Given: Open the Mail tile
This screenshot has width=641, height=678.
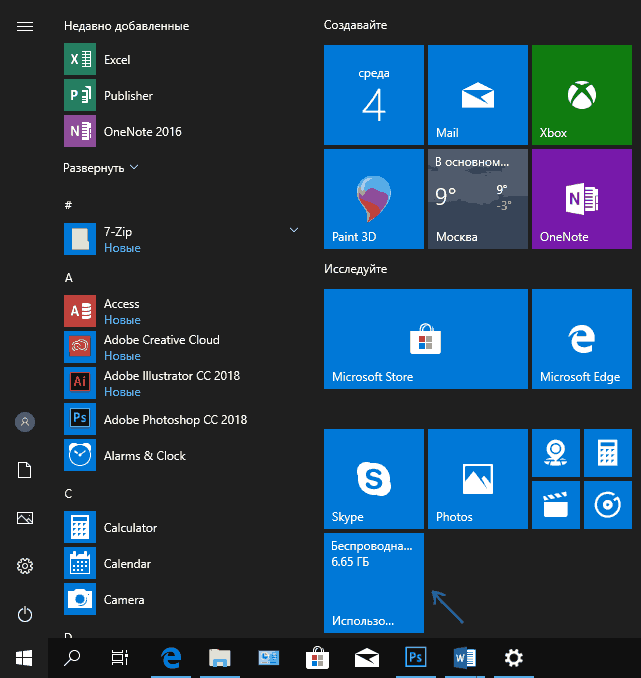Looking at the screenshot, I should click(478, 95).
